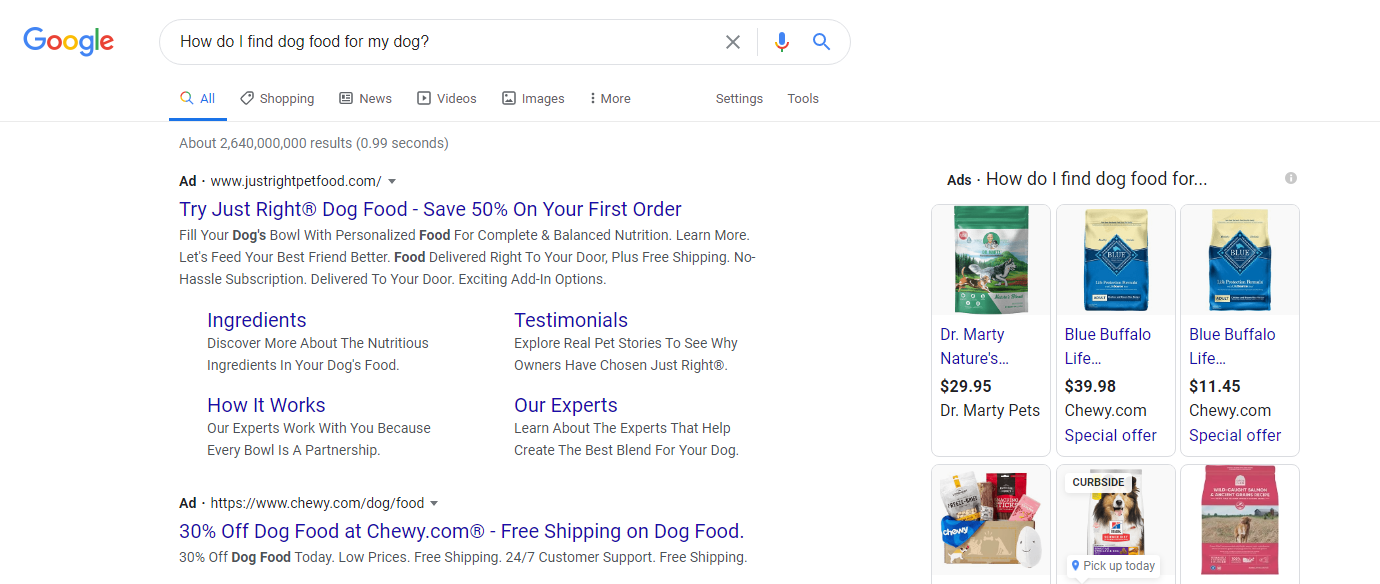Viewport: 1380px width, 584px height.
Task: Click the Dr. Marty Pets seller name
Action: click(990, 410)
